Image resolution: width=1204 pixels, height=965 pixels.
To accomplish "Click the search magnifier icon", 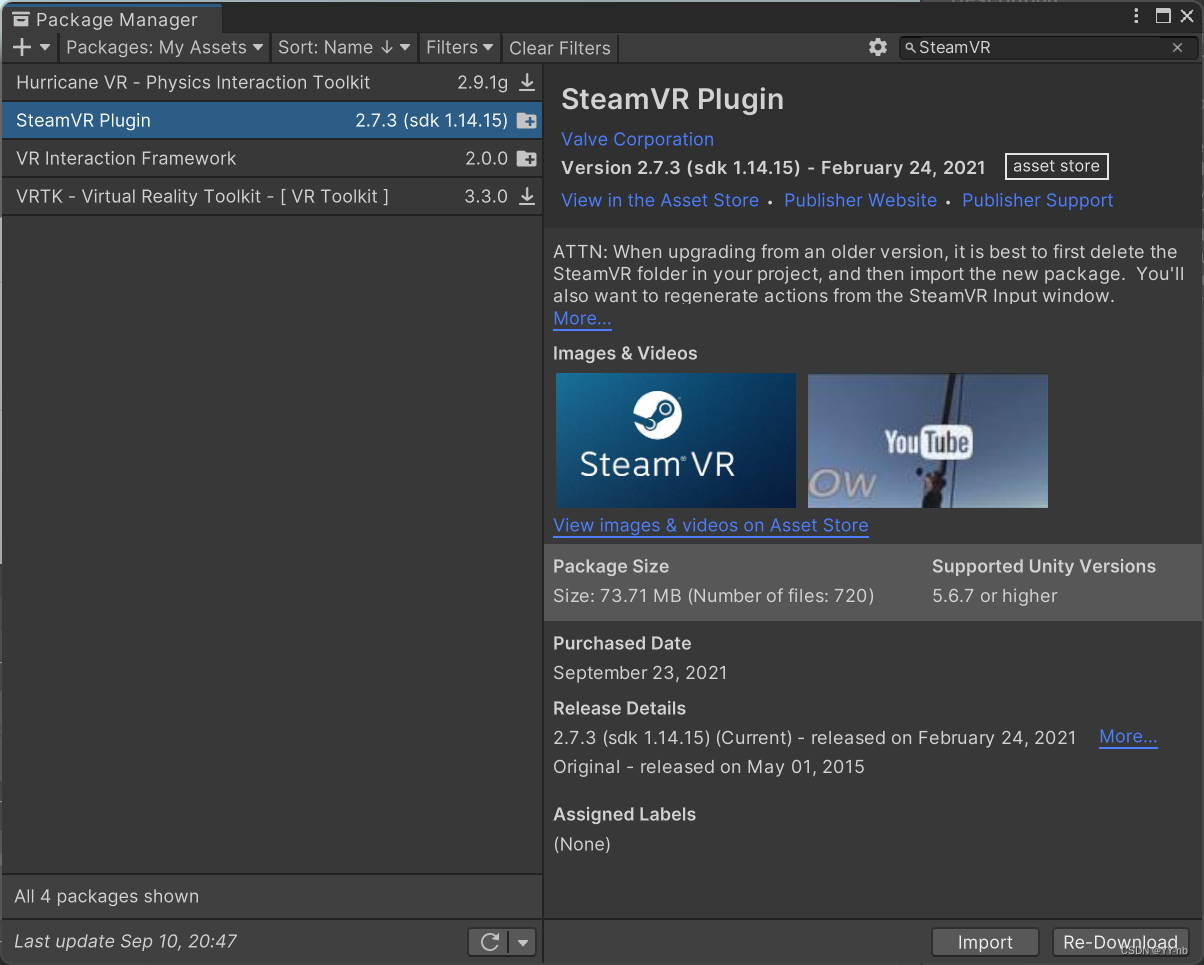I will click(x=910, y=47).
